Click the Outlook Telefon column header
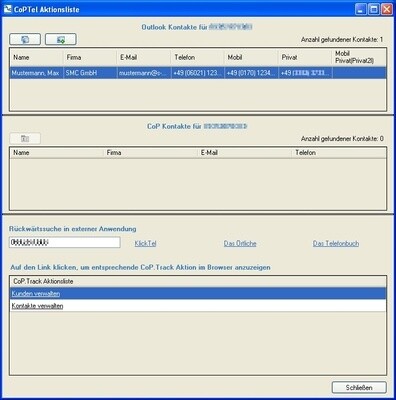 [197, 57]
